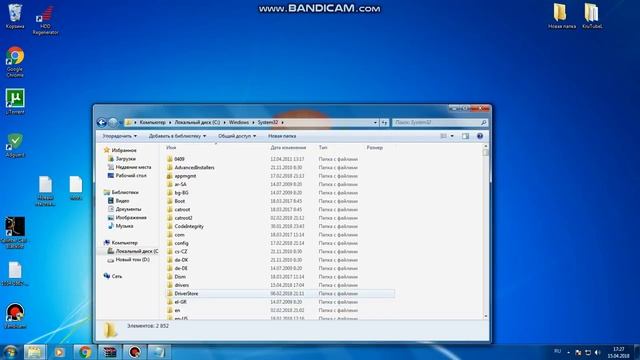
Task: Open the view options dropdown arrow
Action: pyautogui.click(x=452, y=136)
